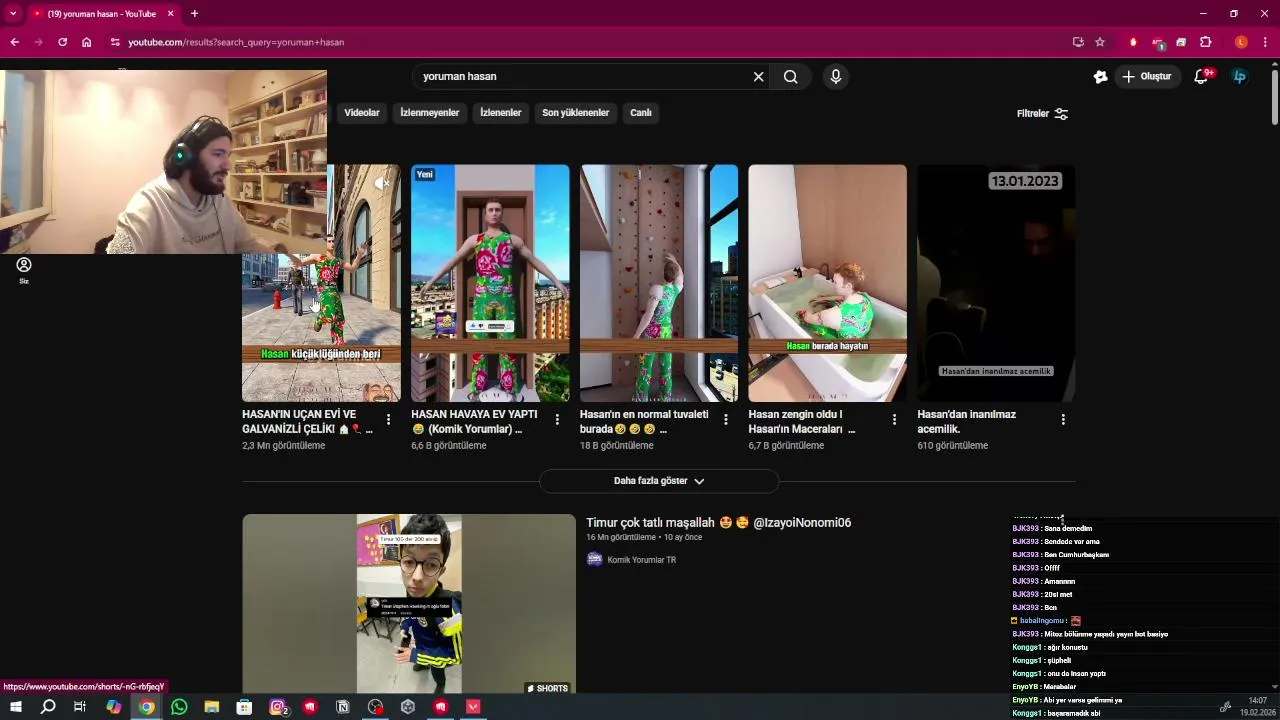Click the install app icon in address bar

[x=1078, y=42]
